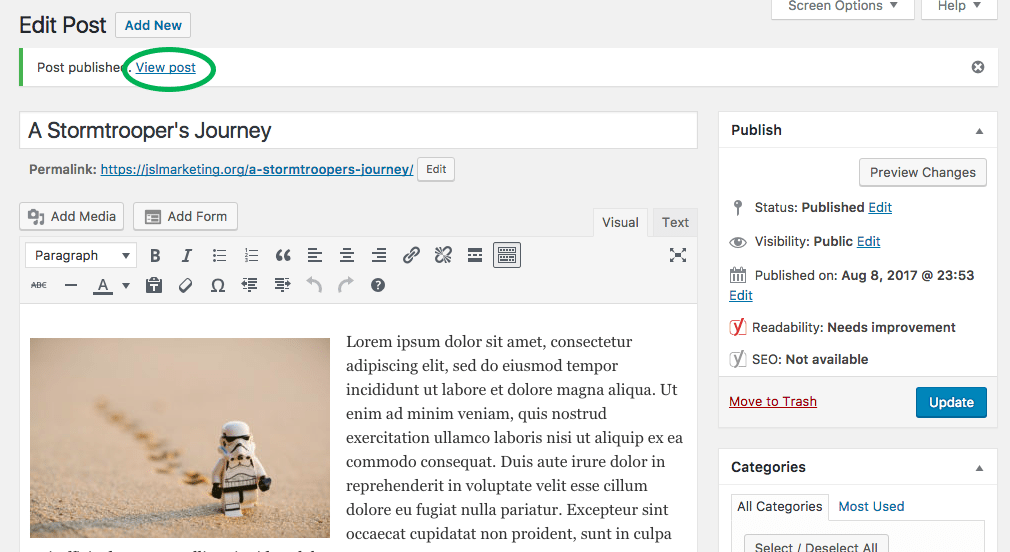Apply text color with the A icon
Image resolution: width=1010 pixels, height=552 pixels.
point(102,285)
